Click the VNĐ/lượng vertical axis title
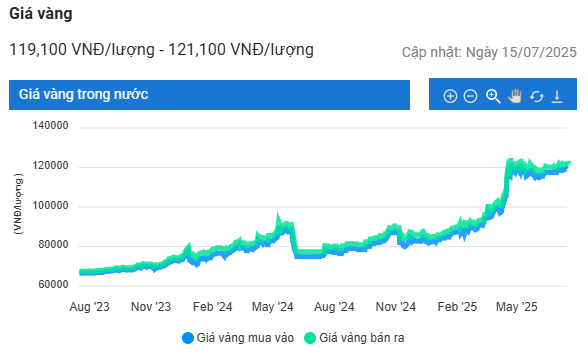 [x=18, y=204]
